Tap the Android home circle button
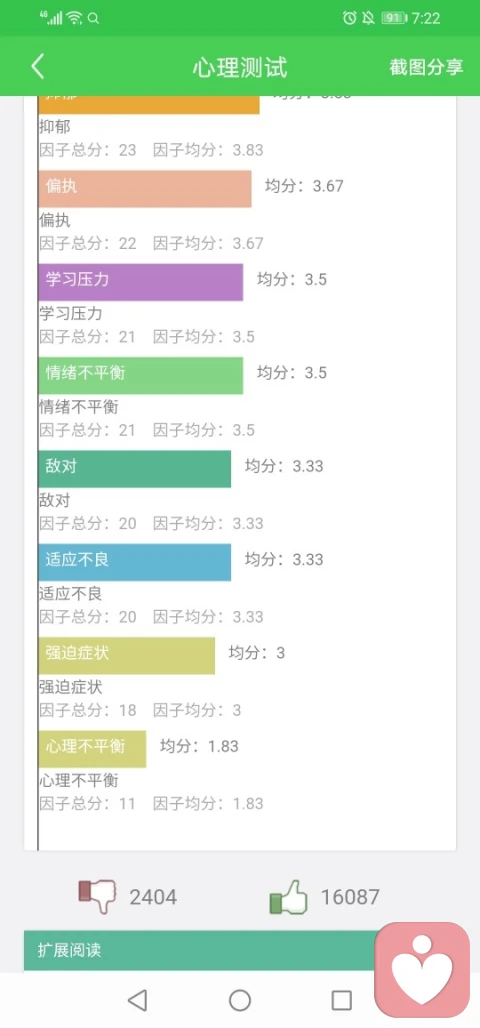This screenshot has width=480, height=1028. pos(240,1000)
